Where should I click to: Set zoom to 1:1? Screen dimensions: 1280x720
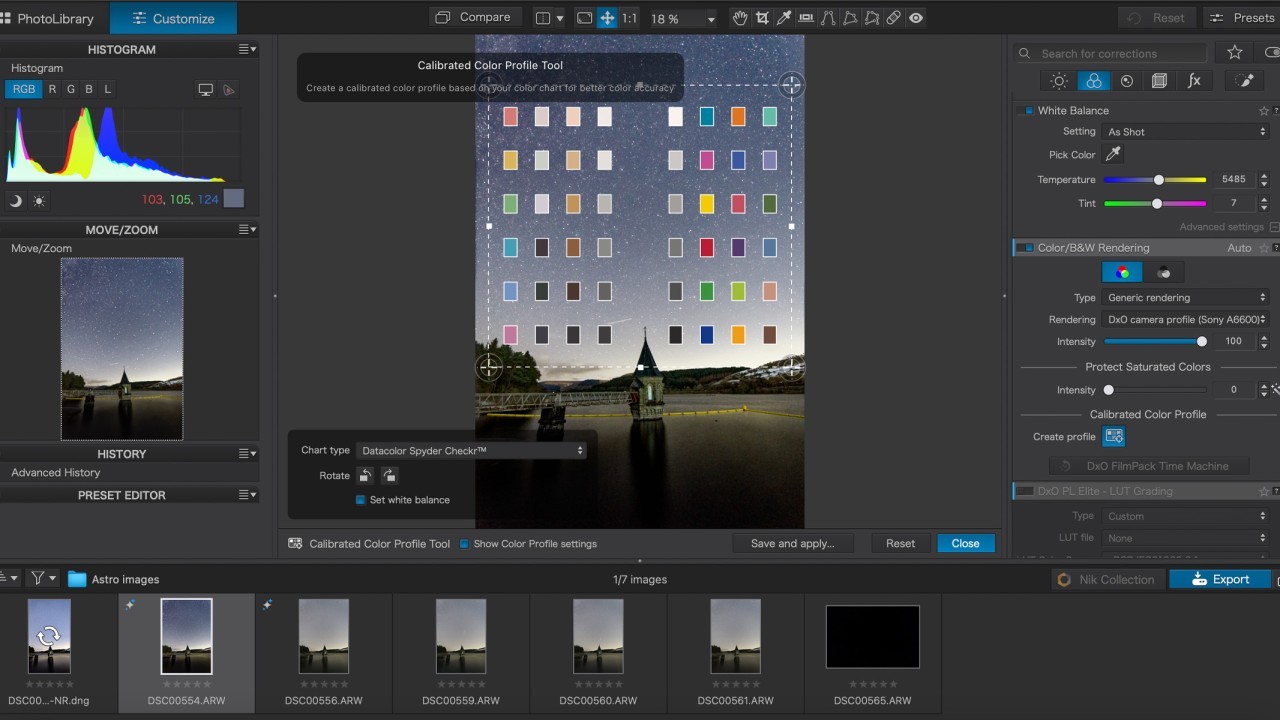click(x=629, y=18)
